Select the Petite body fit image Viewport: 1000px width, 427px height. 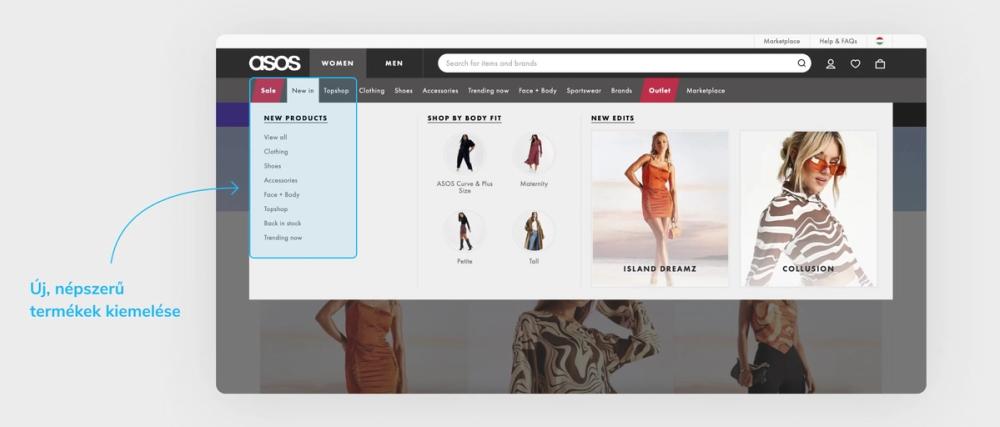[465, 231]
